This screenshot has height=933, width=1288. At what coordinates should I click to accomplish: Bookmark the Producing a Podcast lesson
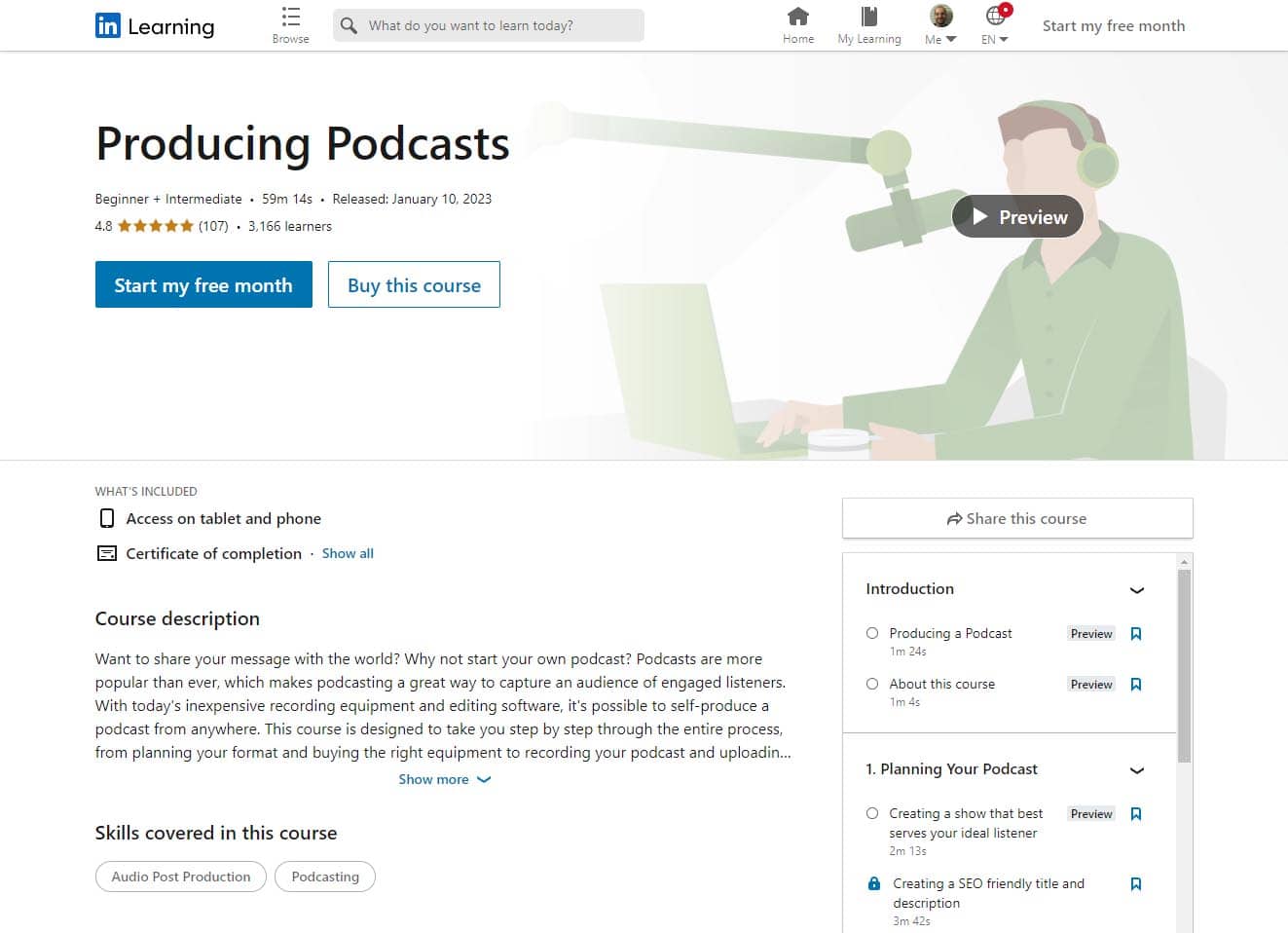point(1135,634)
